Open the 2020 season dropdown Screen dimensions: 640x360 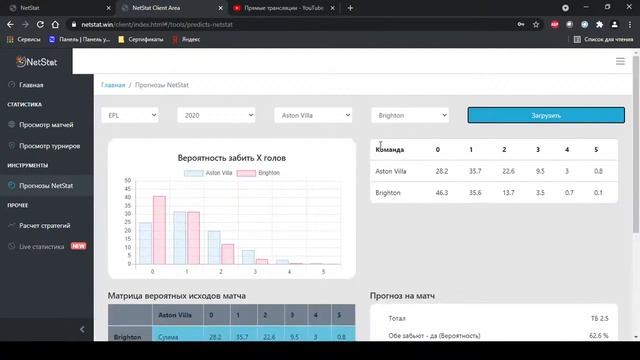216,115
